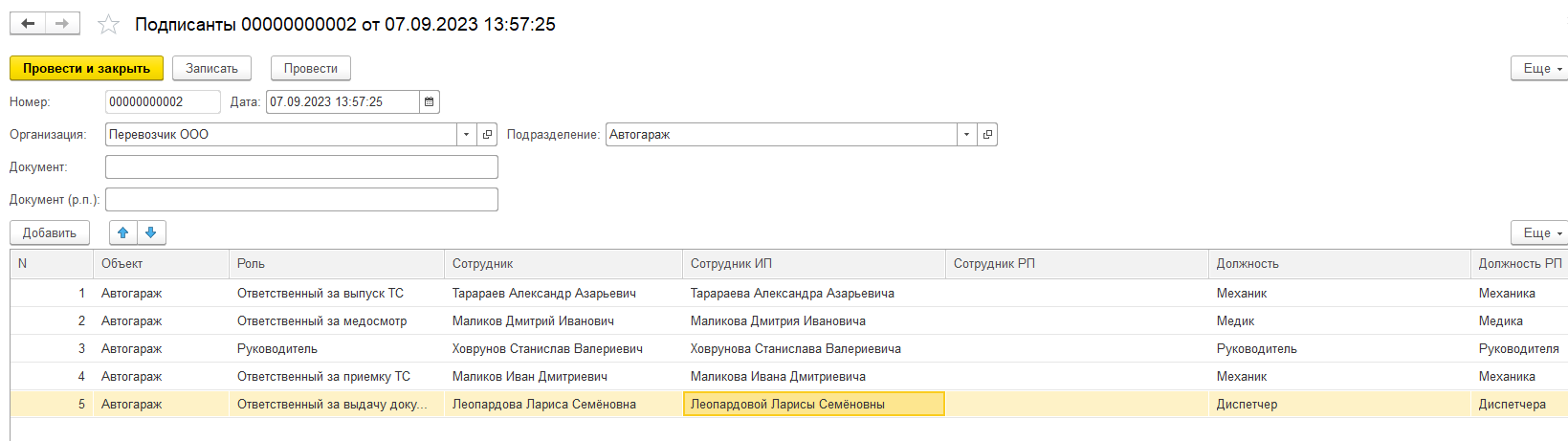Click the forward navigation arrow
The height and width of the screenshot is (441, 1568).
point(62,24)
